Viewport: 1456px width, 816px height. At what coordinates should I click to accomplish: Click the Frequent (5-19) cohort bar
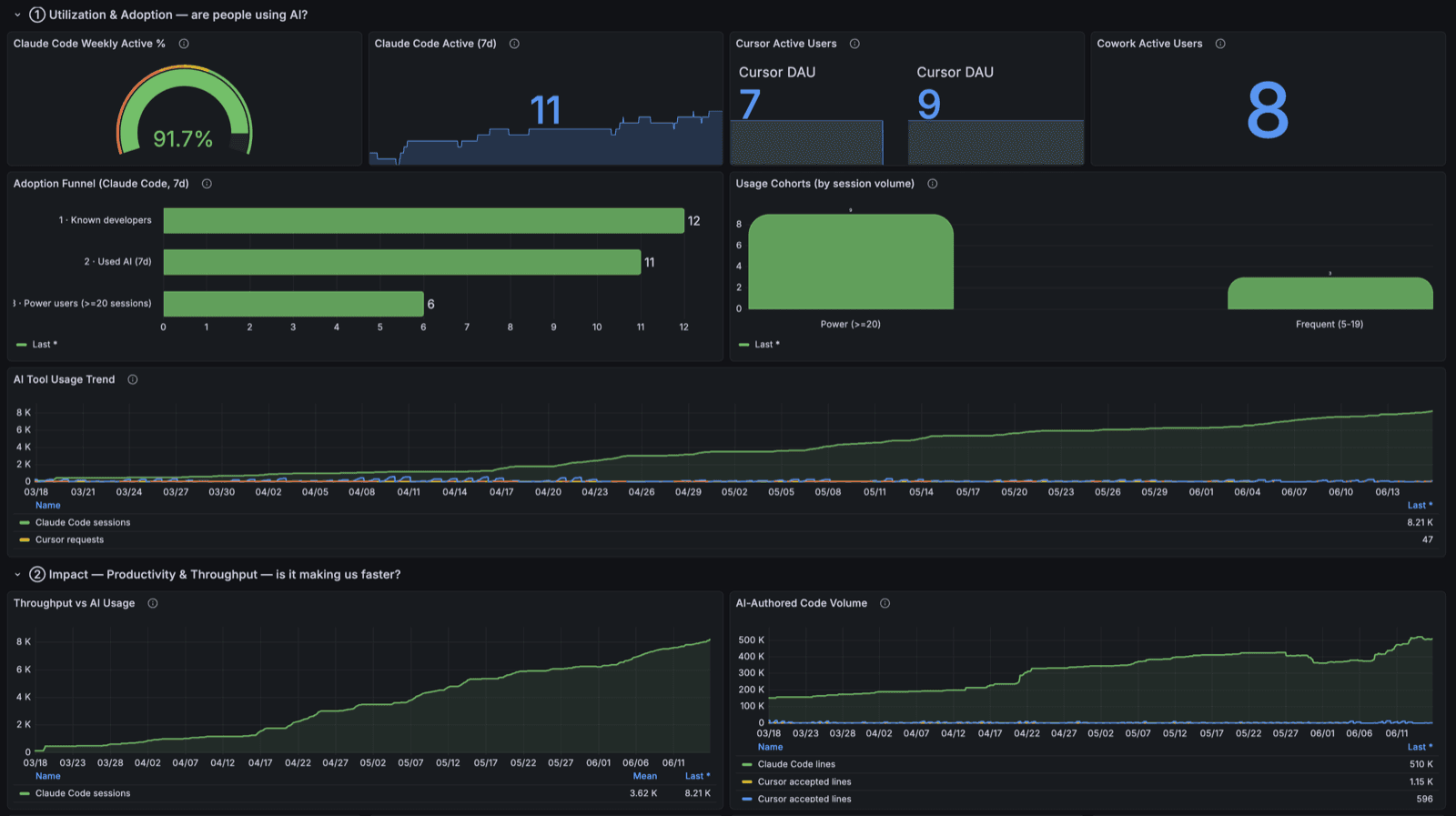click(x=1330, y=294)
